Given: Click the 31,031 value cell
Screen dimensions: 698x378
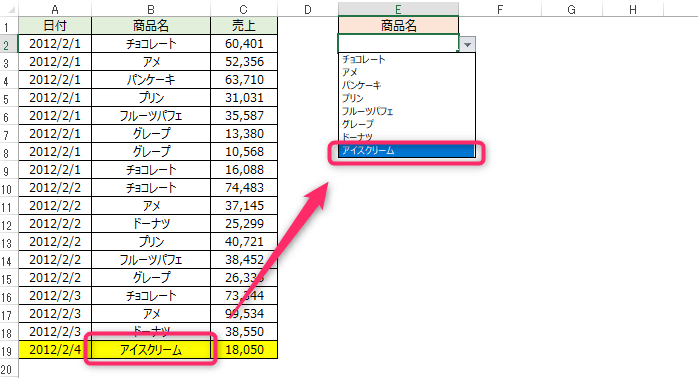Looking at the screenshot, I should point(243,98).
